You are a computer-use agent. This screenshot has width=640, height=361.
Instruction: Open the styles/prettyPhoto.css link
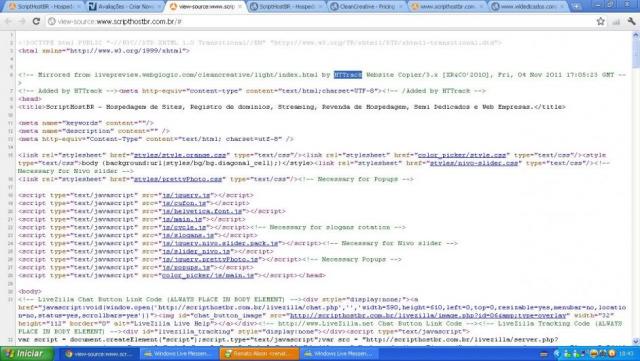pyautogui.click(x=178, y=179)
